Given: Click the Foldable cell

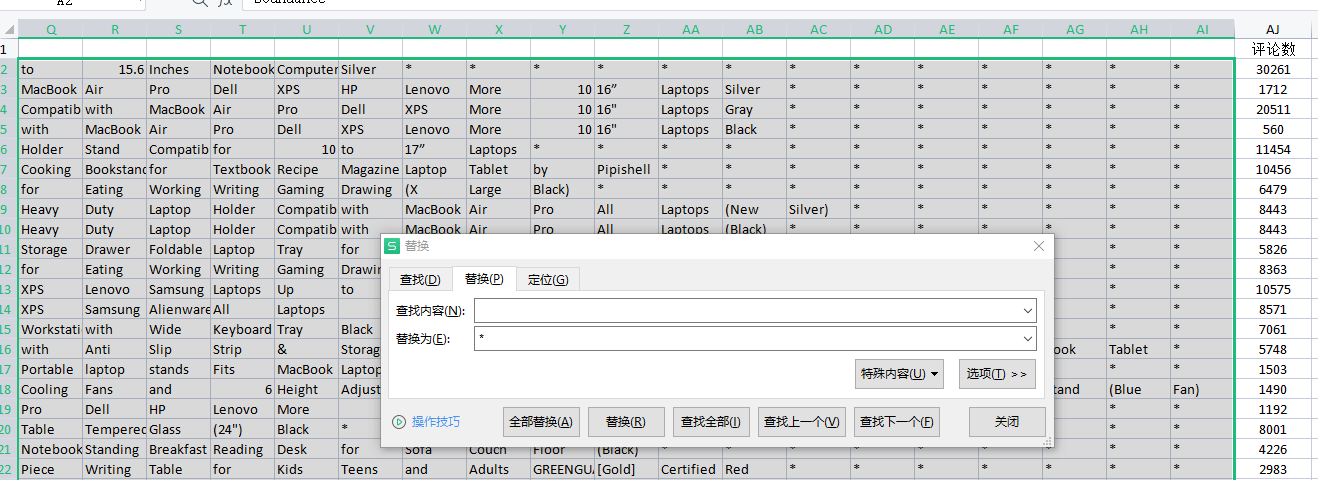Looking at the screenshot, I should click(x=179, y=249).
